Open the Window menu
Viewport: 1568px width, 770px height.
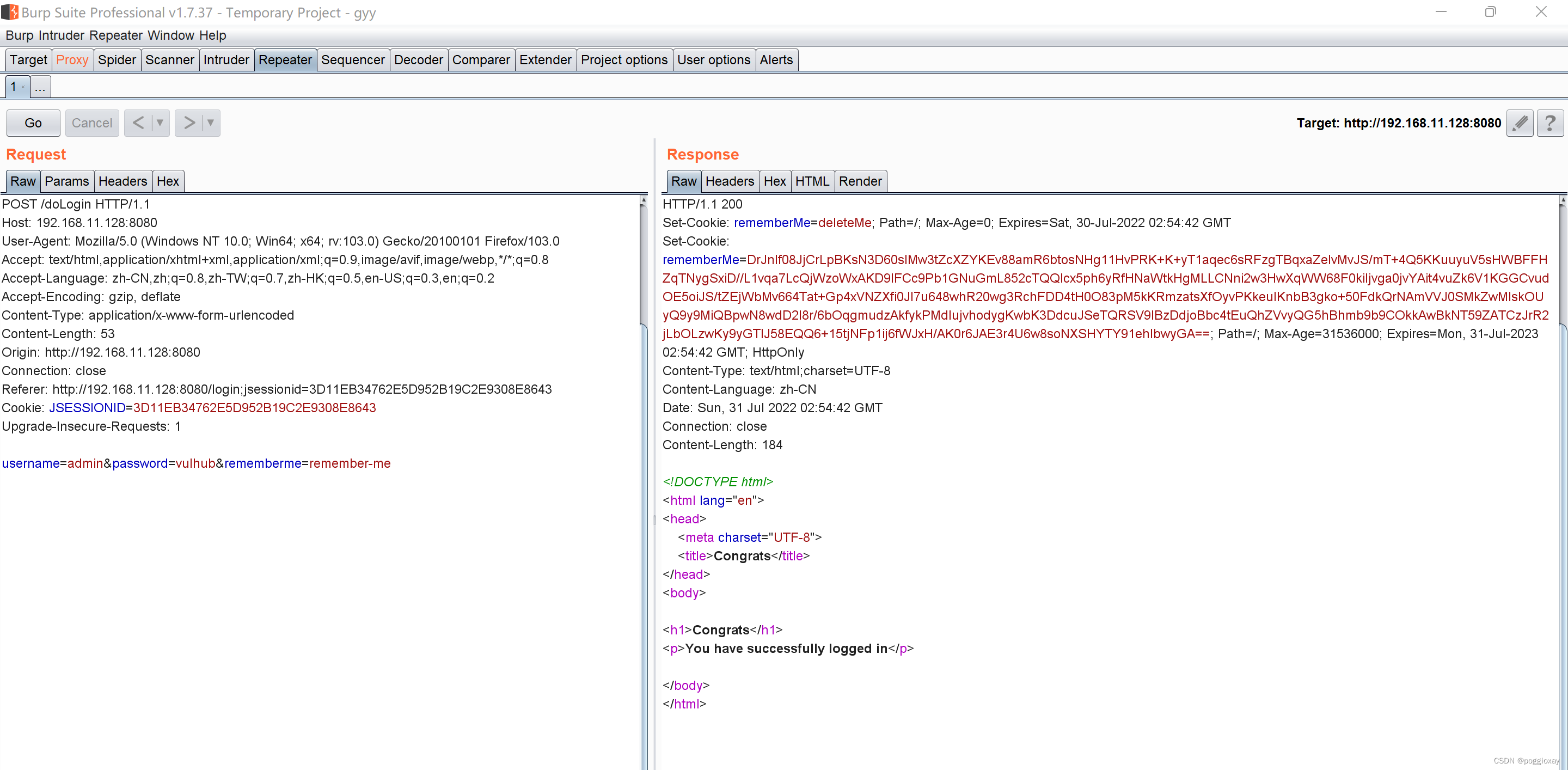[x=171, y=35]
